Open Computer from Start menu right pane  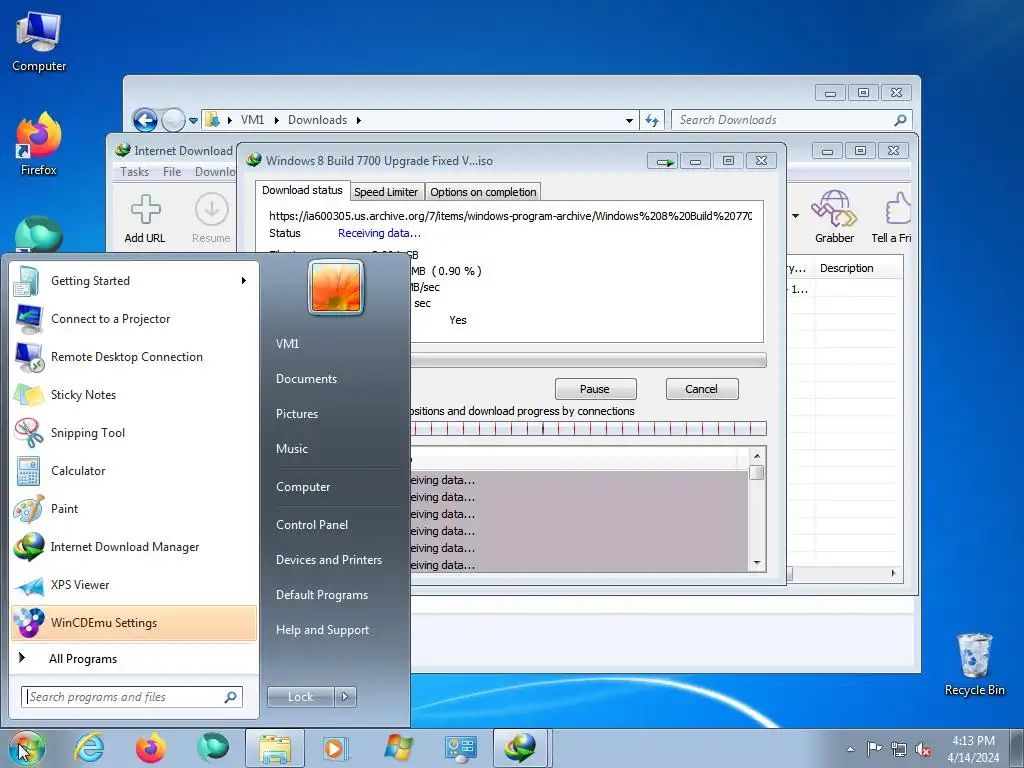pos(303,487)
